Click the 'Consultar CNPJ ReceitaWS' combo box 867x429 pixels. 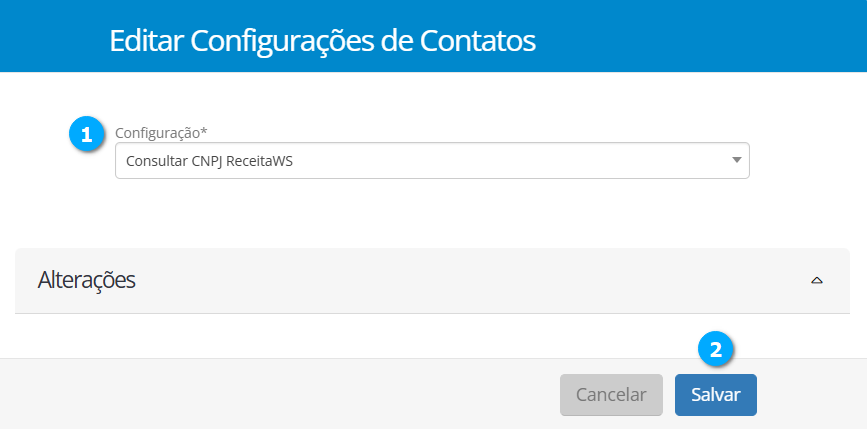click(x=432, y=160)
